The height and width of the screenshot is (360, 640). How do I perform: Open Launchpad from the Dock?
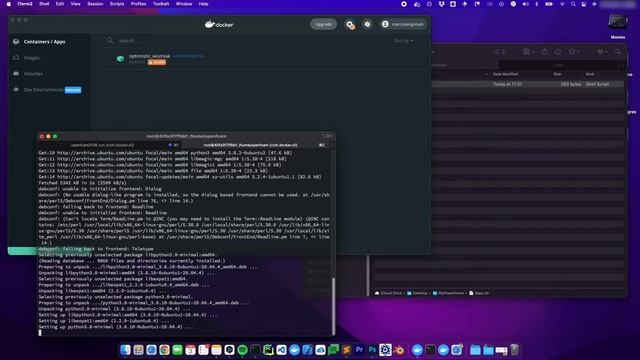(138, 350)
